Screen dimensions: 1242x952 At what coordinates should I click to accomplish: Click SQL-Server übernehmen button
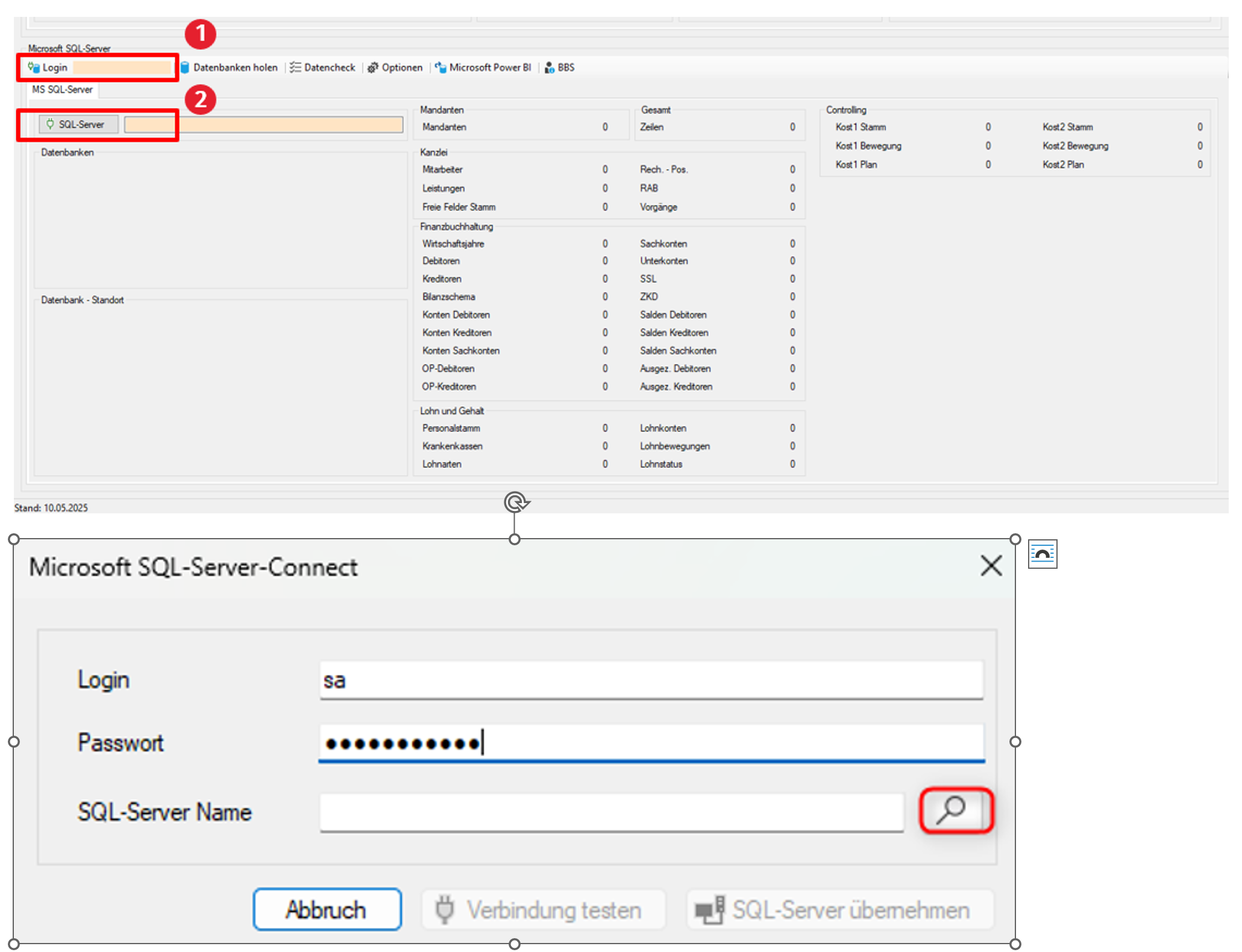[839, 910]
